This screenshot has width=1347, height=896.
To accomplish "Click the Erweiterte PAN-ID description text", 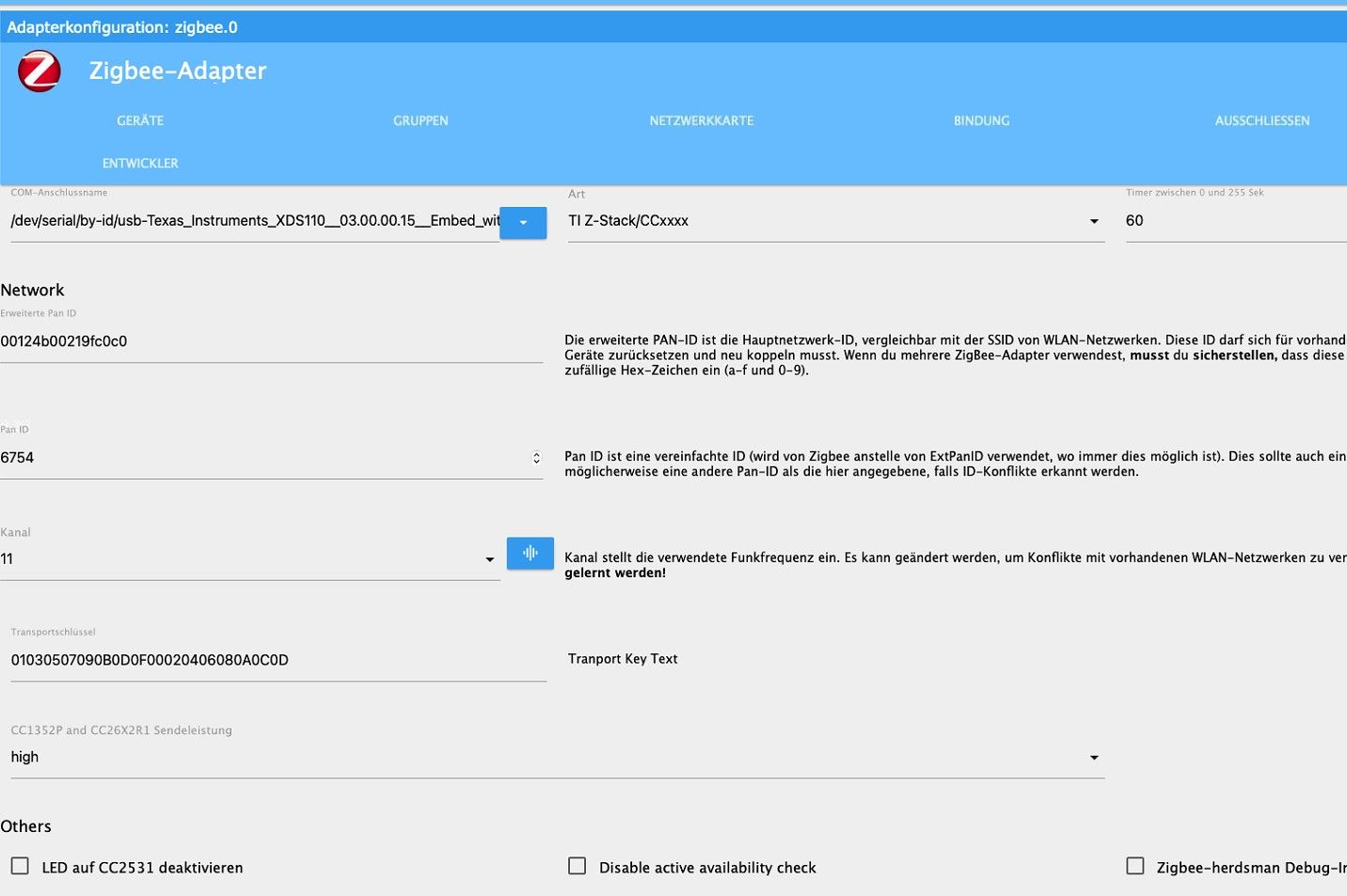I will point(956,355).
